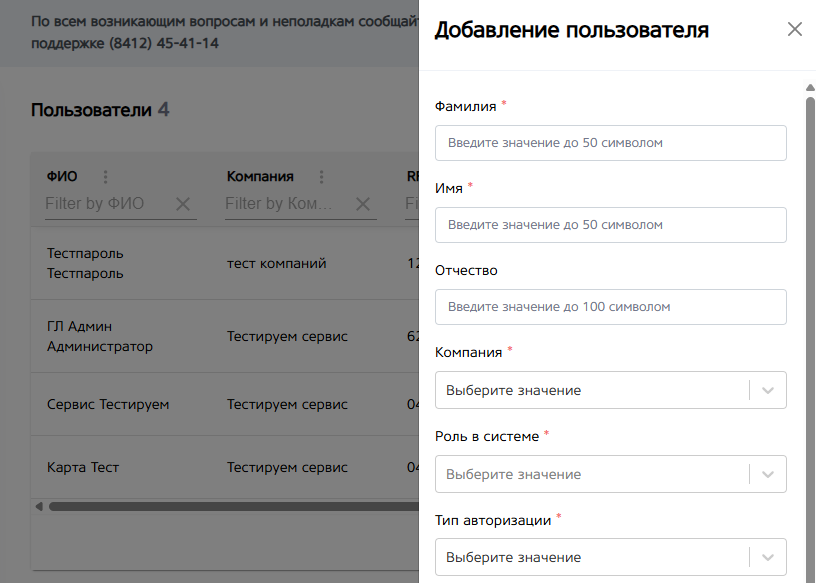Screen dimensions: 816x583
Task: Close the Добавление пользователя panel
Action: point(795,29)
